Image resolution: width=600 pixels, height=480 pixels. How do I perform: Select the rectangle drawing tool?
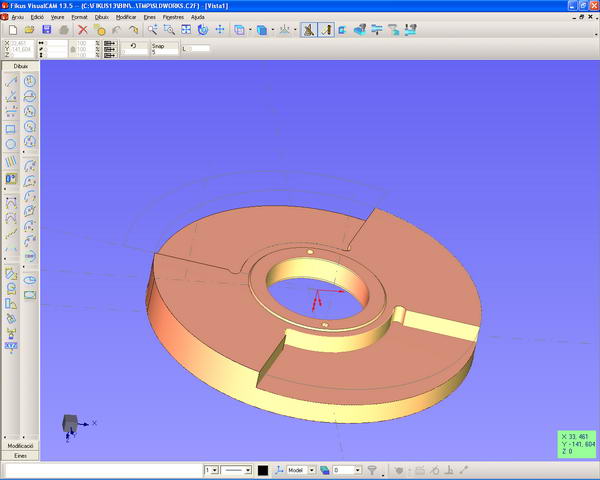(x=11, y=129)
